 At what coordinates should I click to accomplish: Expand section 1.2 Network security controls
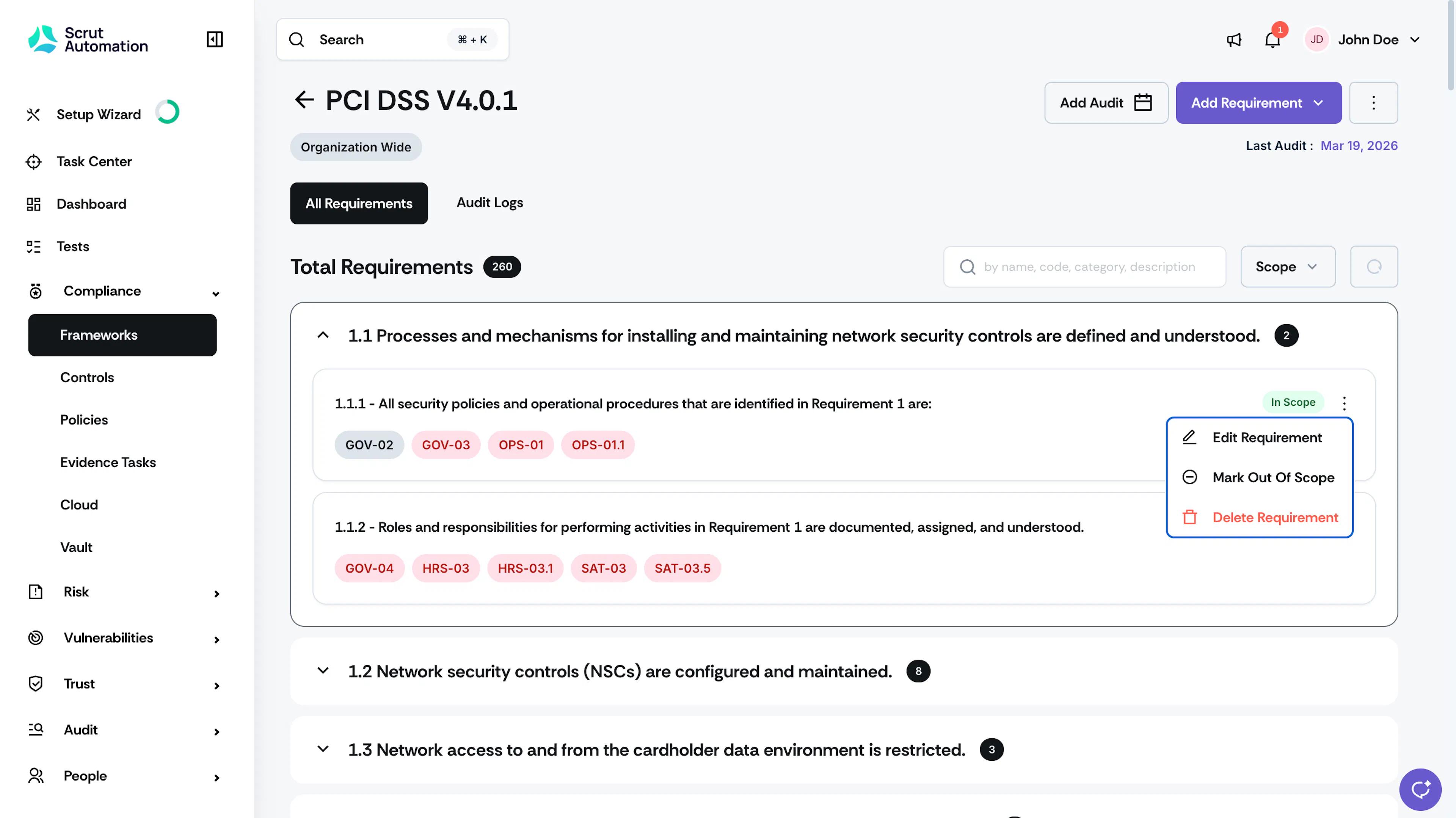323,671
